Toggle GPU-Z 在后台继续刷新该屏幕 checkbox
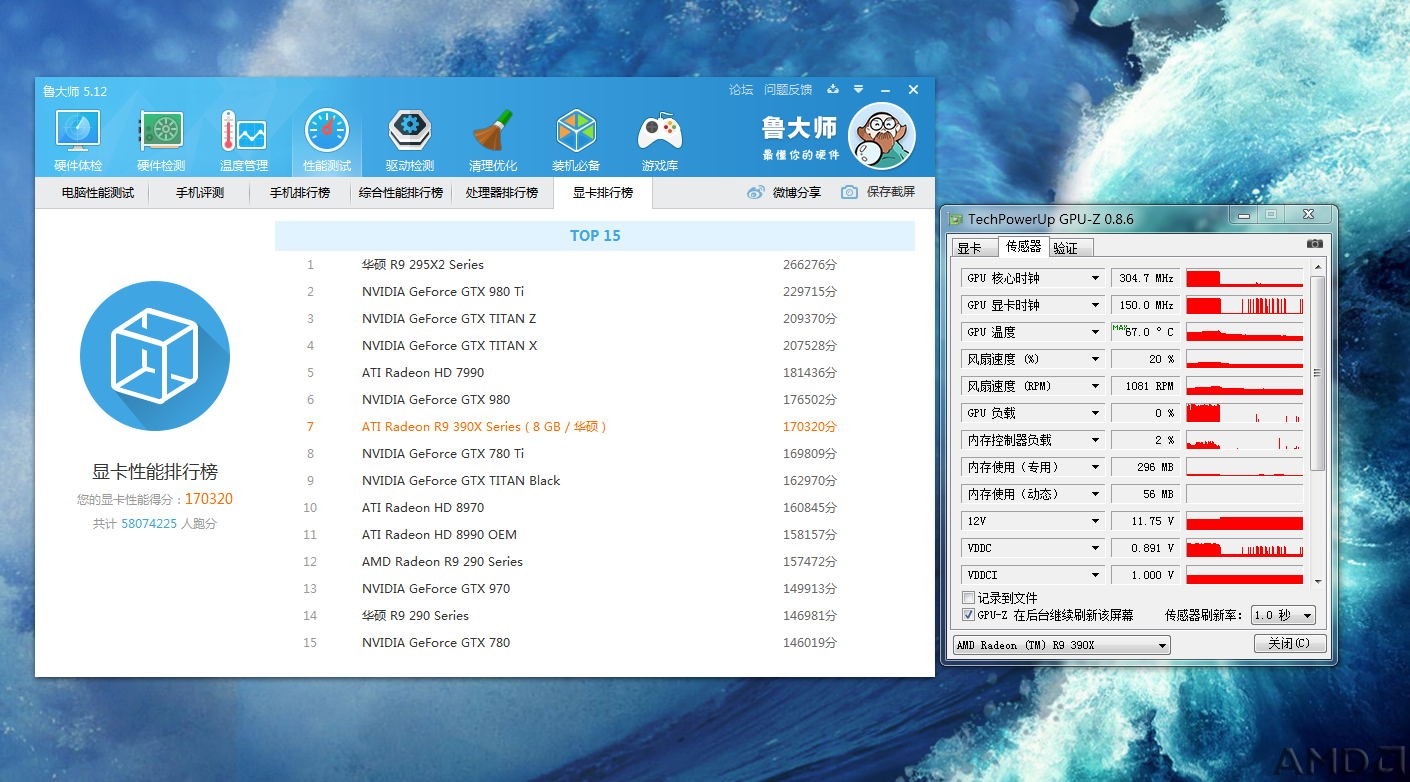The height and width of the screenshot is (782, 1410). pos(968,615)
